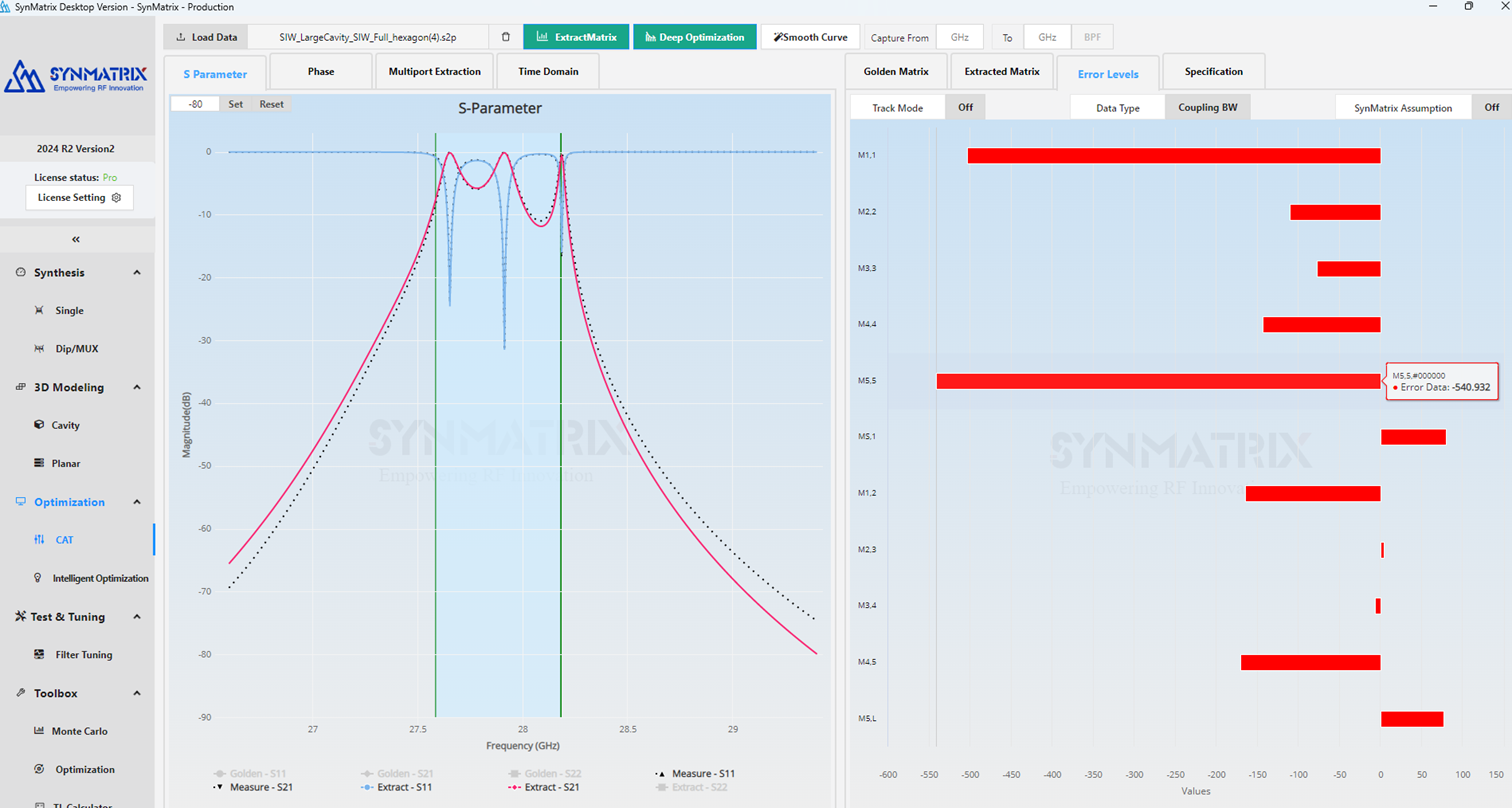1512x808 pixels.
Task: Click the Test & Tuning tools icon
Action: tap(21, 617)
